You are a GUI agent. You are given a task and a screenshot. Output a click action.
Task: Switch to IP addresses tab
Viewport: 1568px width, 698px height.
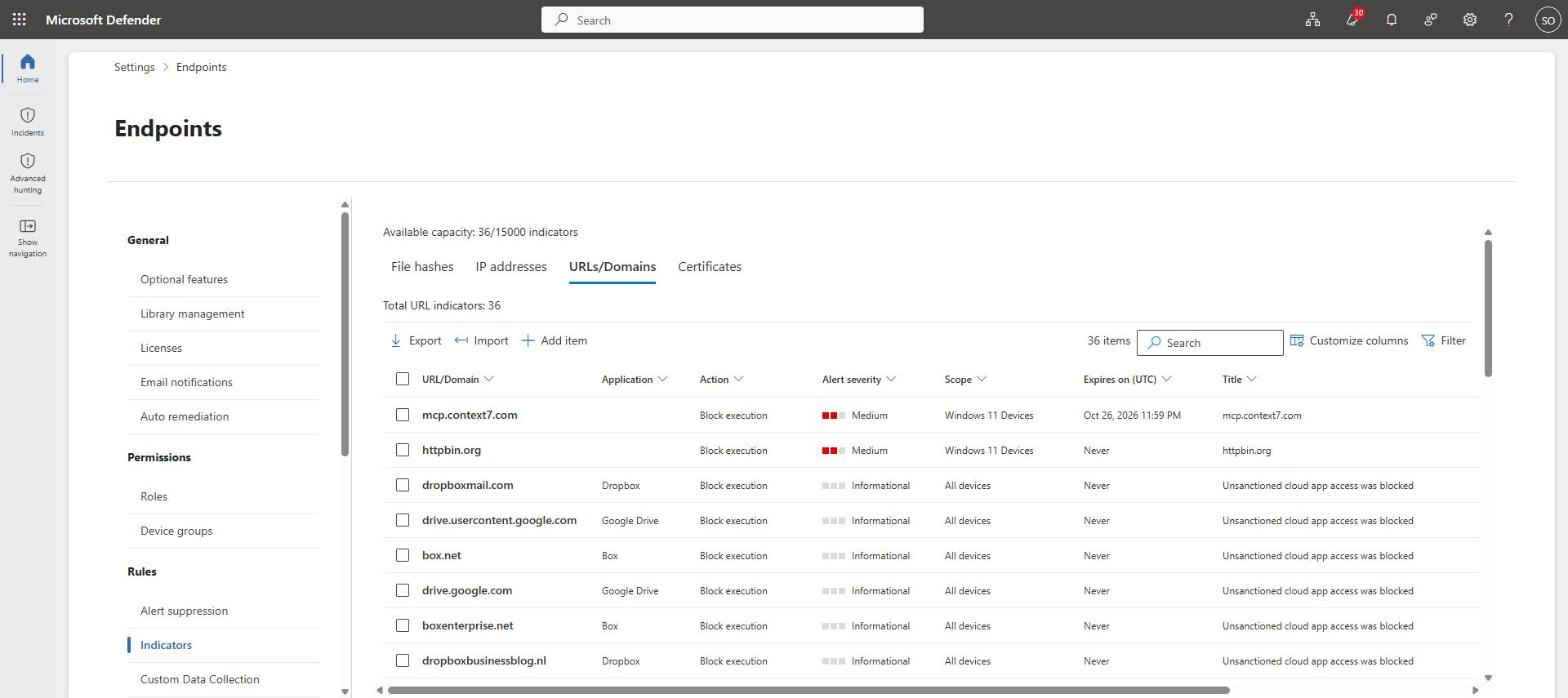coord(511,266)
